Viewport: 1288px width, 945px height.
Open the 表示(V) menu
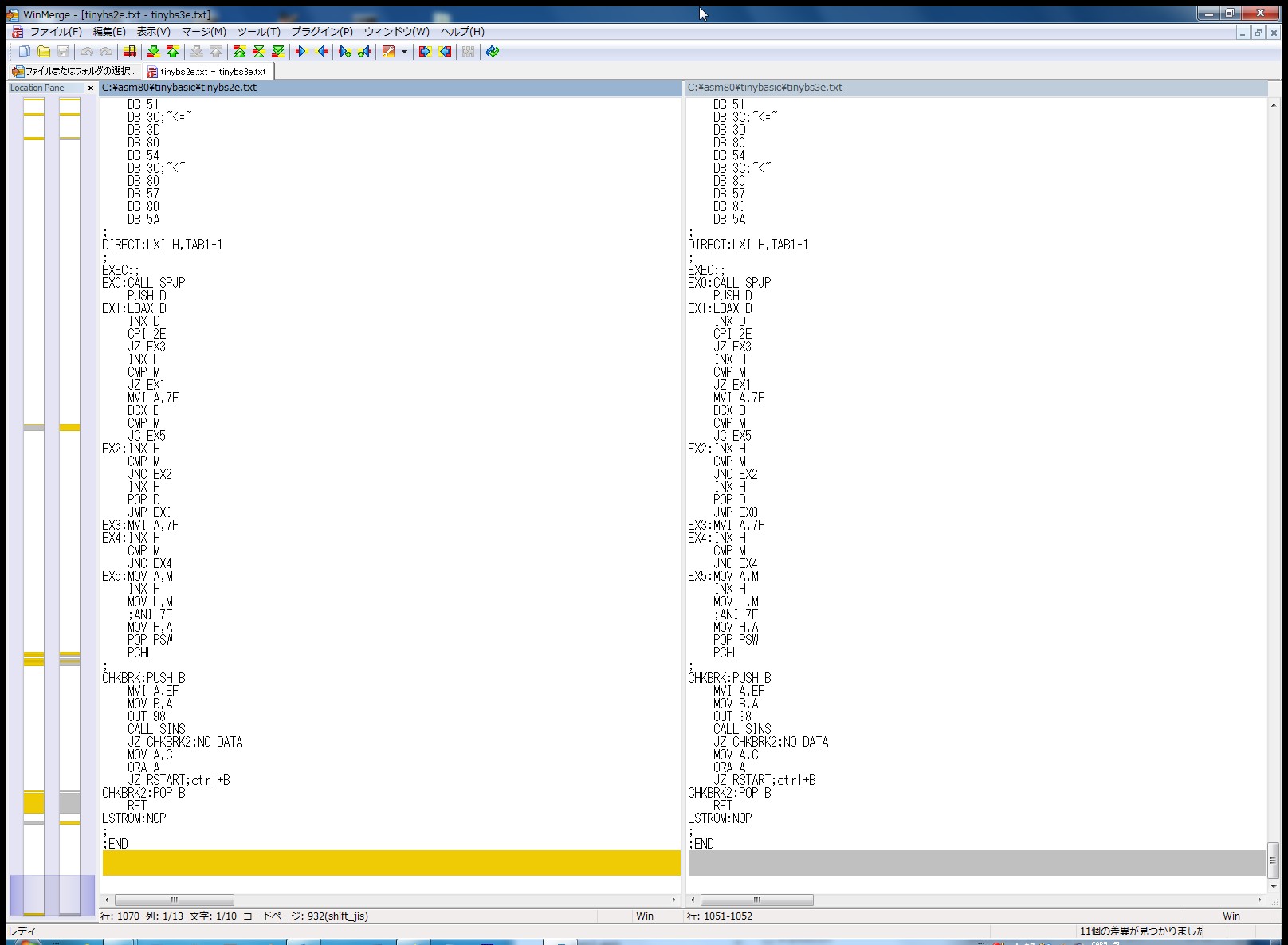pyautogui.click(x=153, y=32)
